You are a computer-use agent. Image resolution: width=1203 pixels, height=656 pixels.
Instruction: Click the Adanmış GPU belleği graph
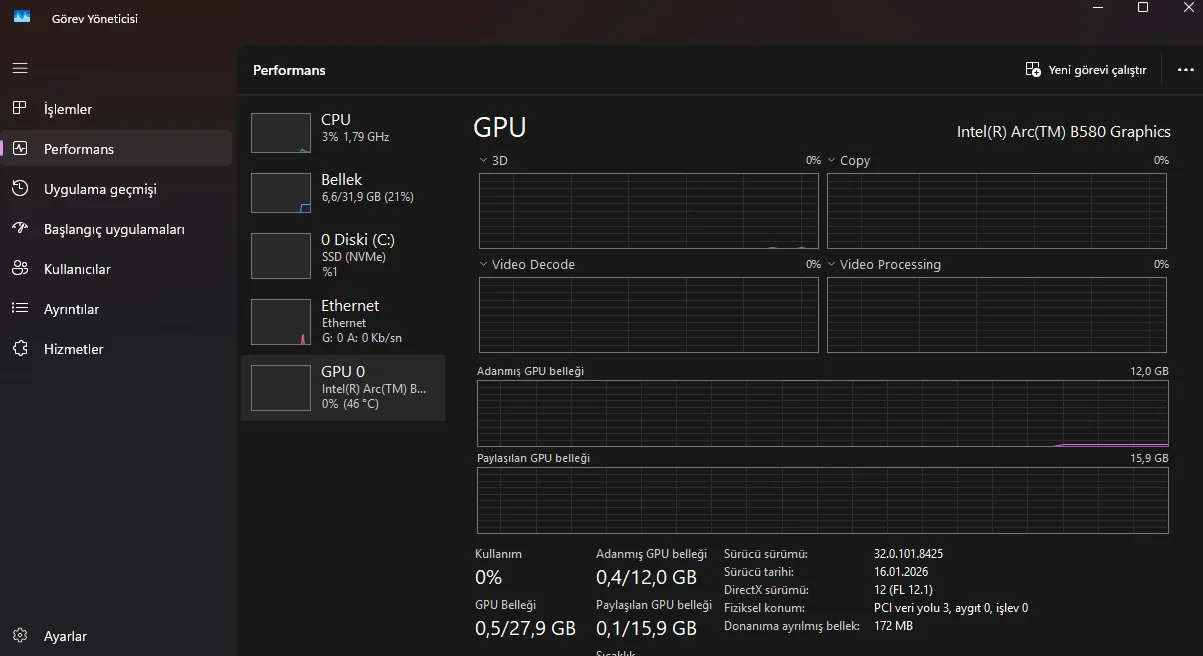tap(823, 412)
